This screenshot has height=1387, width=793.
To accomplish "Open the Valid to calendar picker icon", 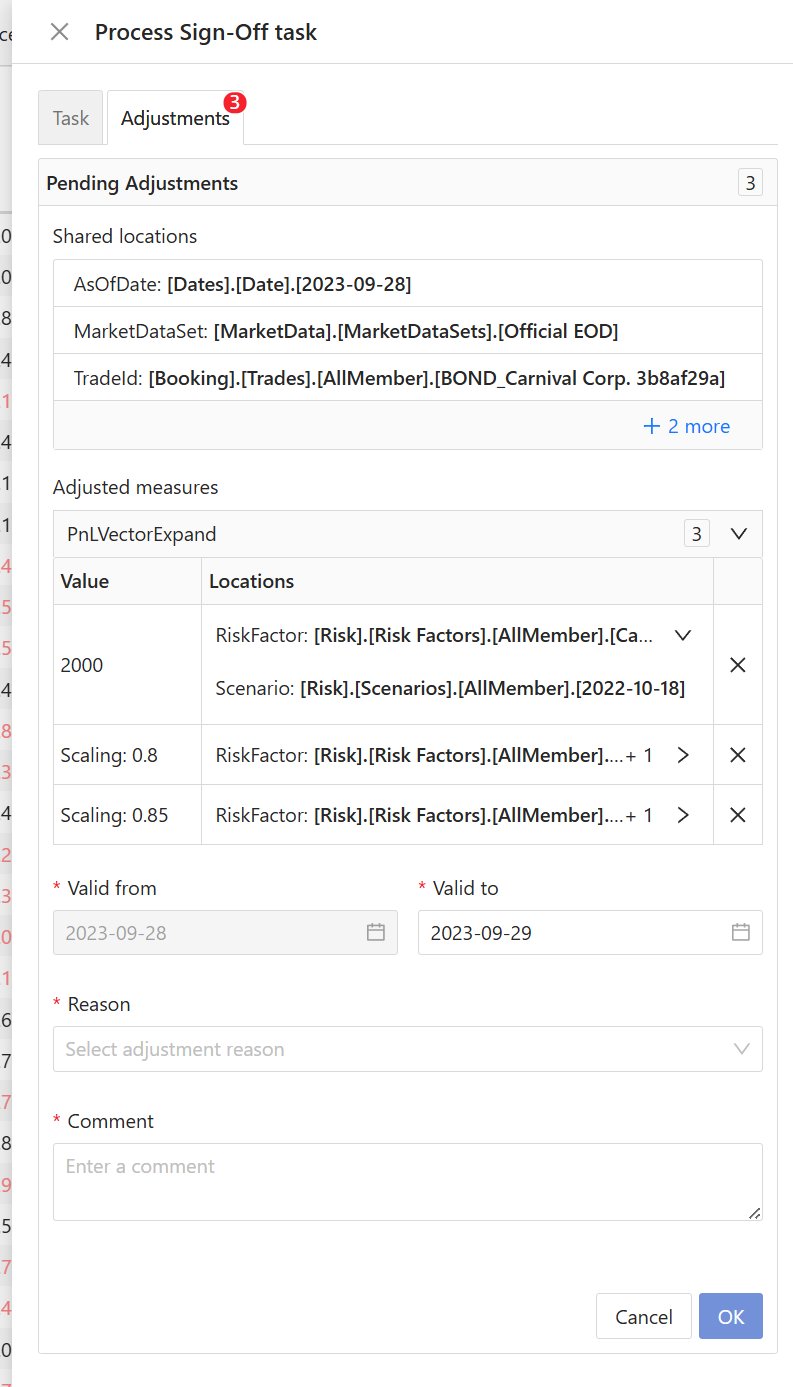I will pyautogui.click(x=741, y=932).
